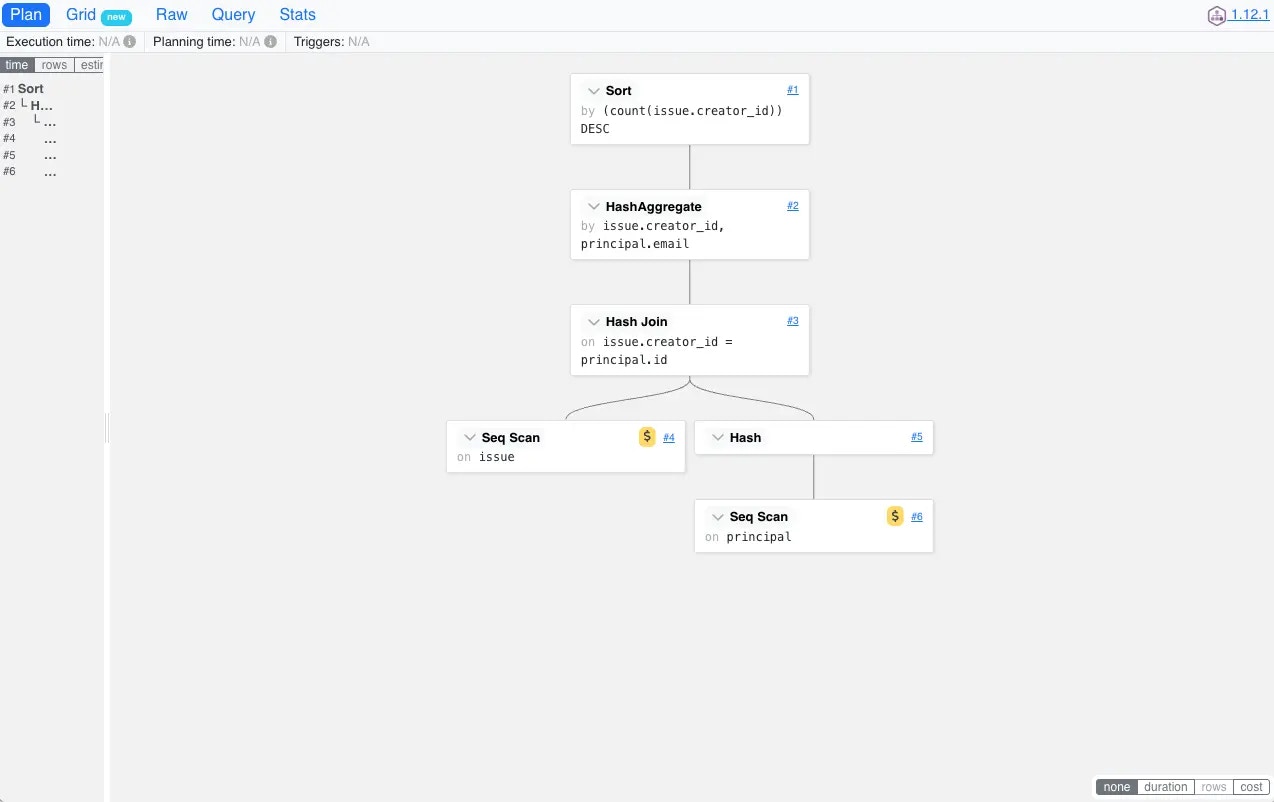Click the cost badge on Seq Scan issue

pos(647,437)
